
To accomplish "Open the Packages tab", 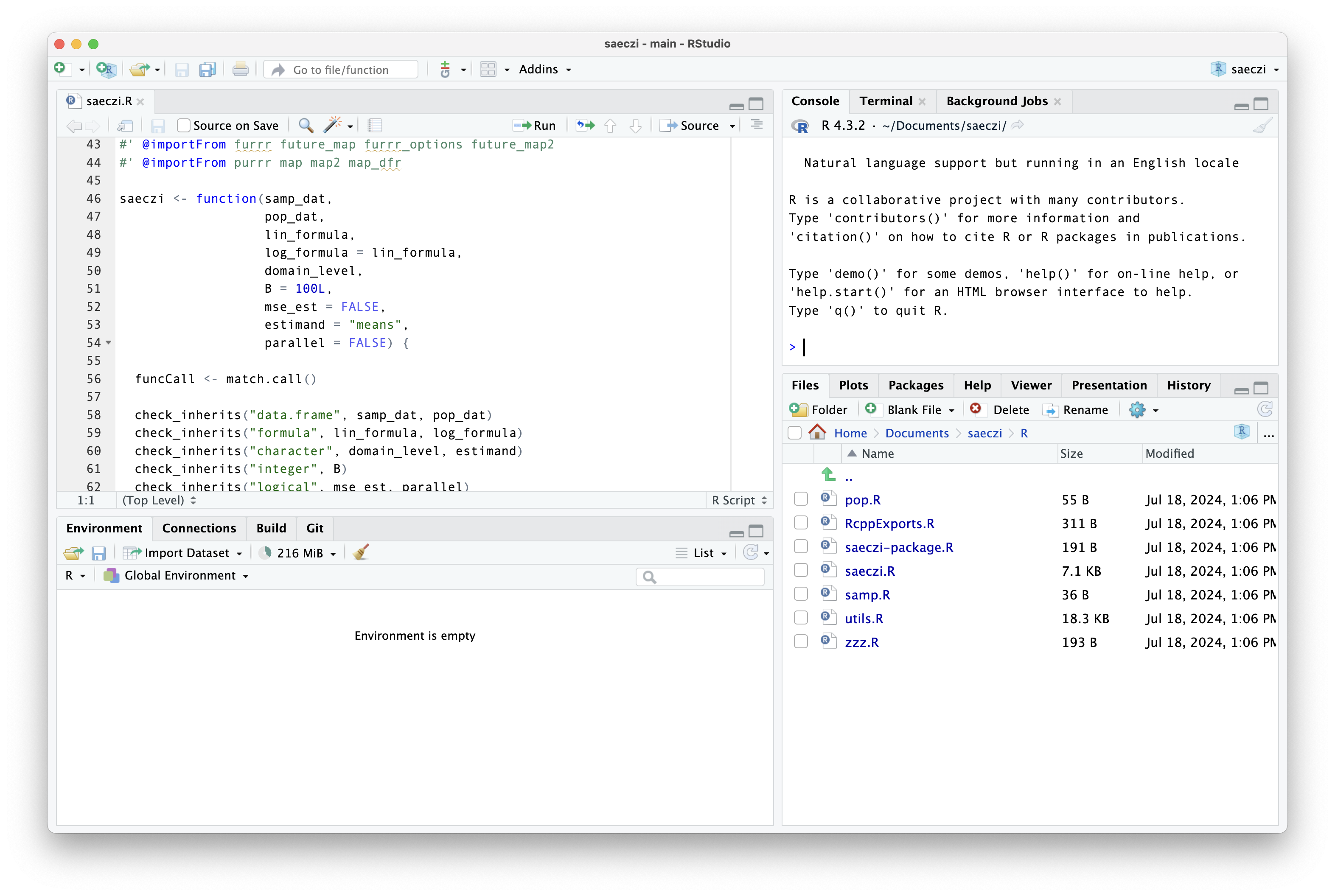I will (915, 385).
